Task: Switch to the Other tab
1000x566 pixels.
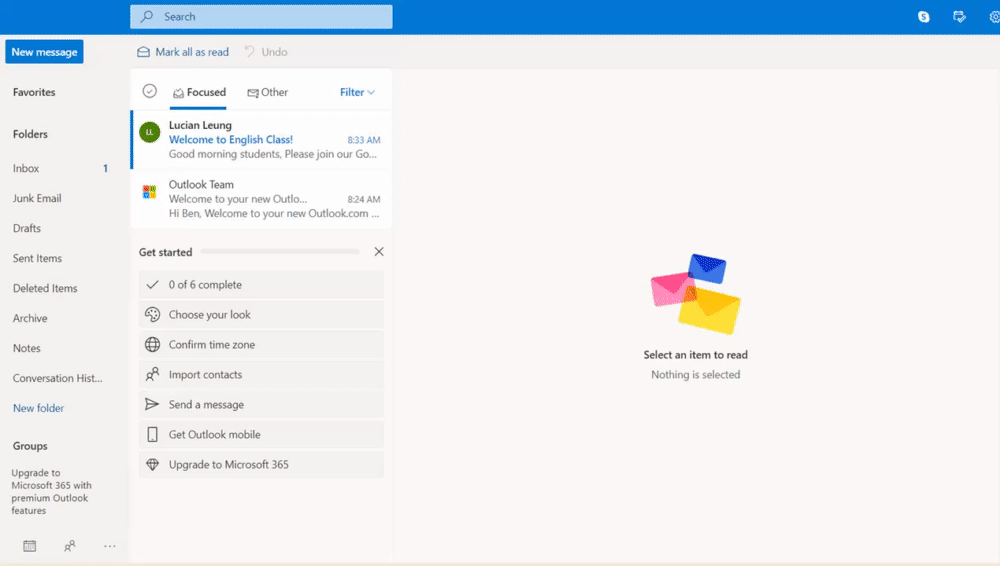Action: pos(268,93)
